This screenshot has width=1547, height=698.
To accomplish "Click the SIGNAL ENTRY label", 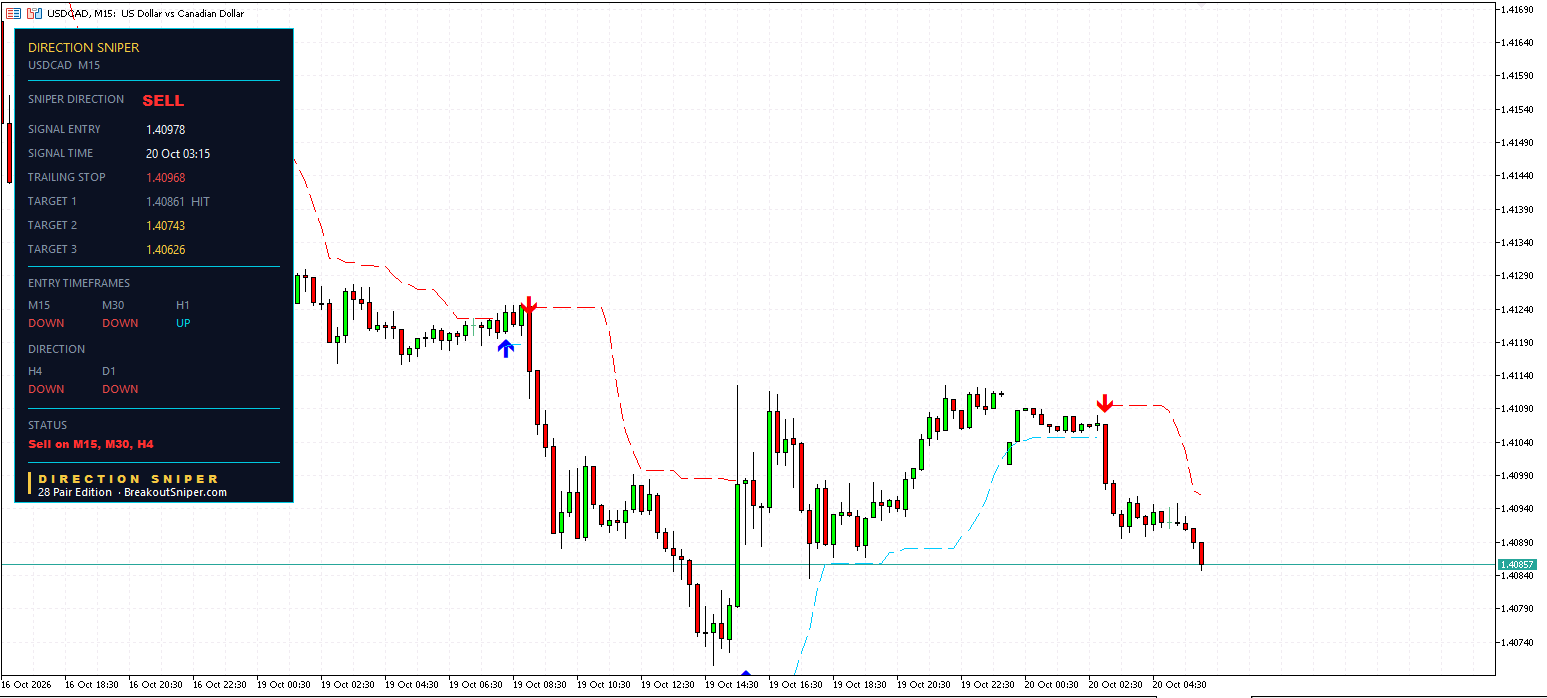I will [x=64, y=130].
